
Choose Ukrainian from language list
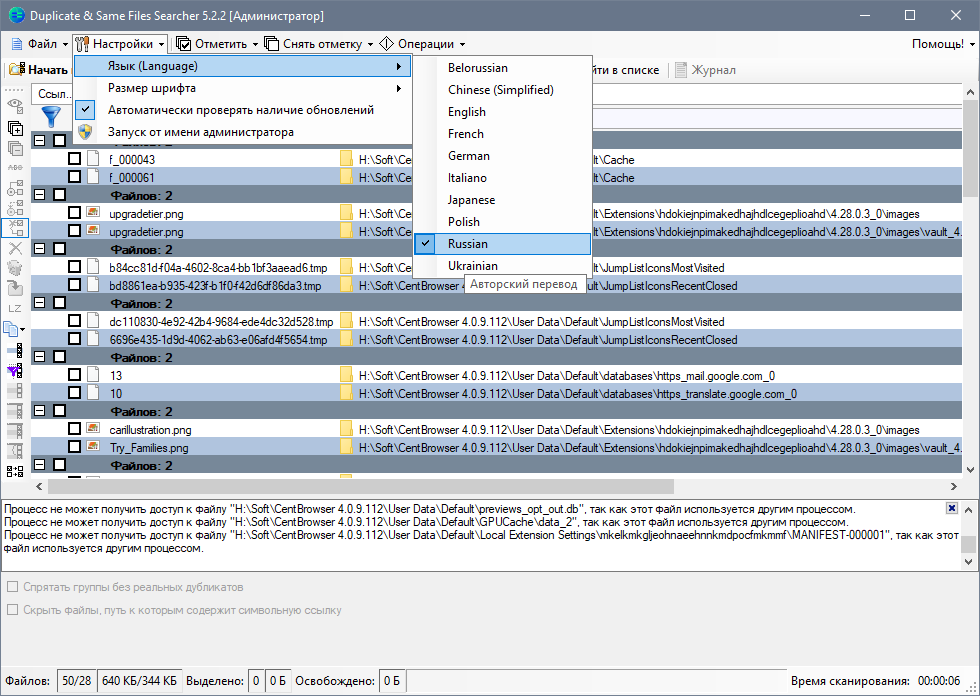[502, 266]
